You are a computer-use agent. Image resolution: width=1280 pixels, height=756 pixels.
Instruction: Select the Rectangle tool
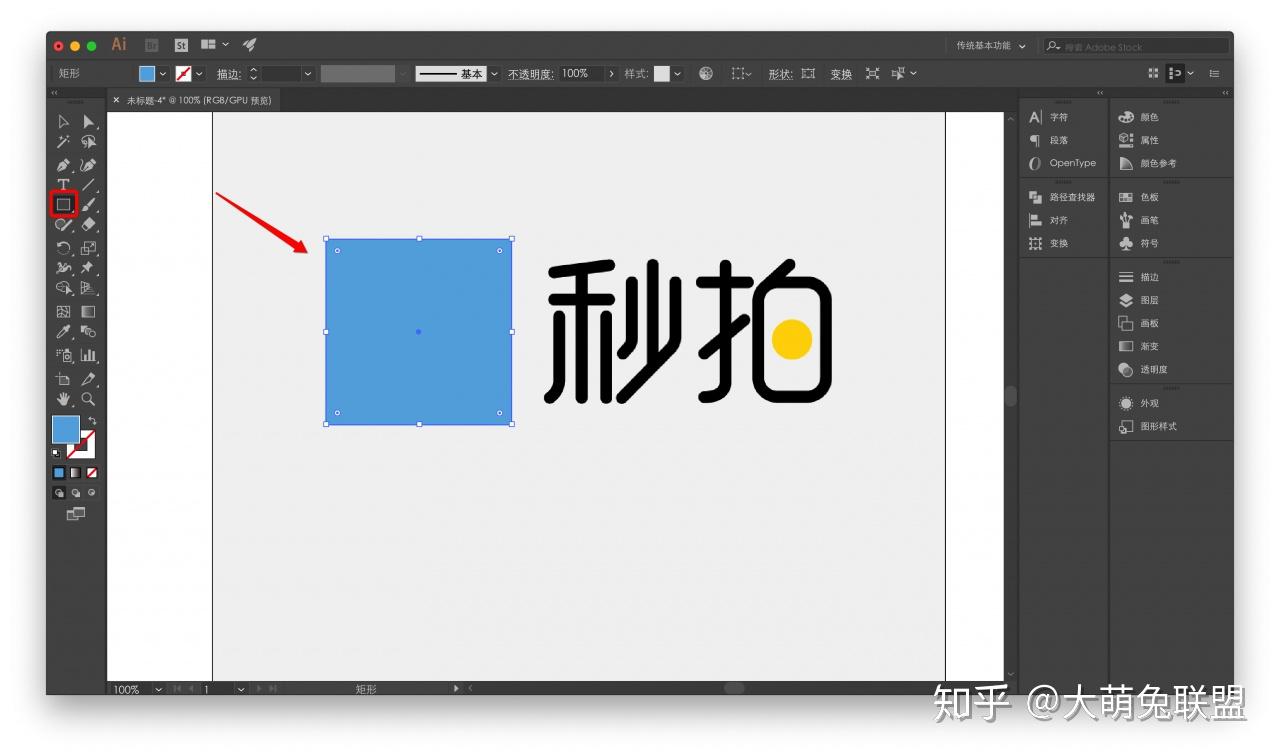click(x=64, y=204)
